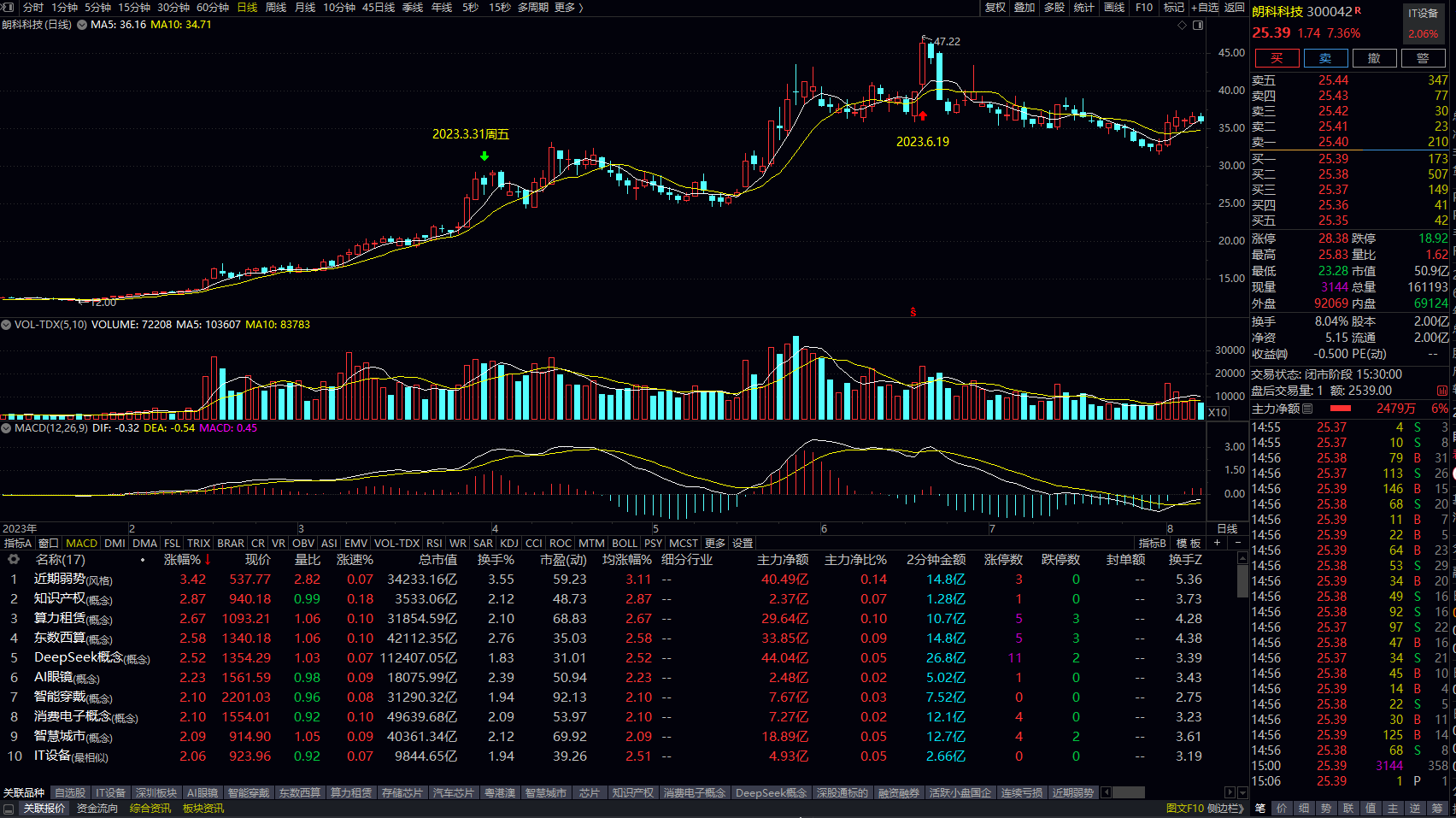
Task: Toggle the side panel icon beside the diamond
Action: [1198, 25]
